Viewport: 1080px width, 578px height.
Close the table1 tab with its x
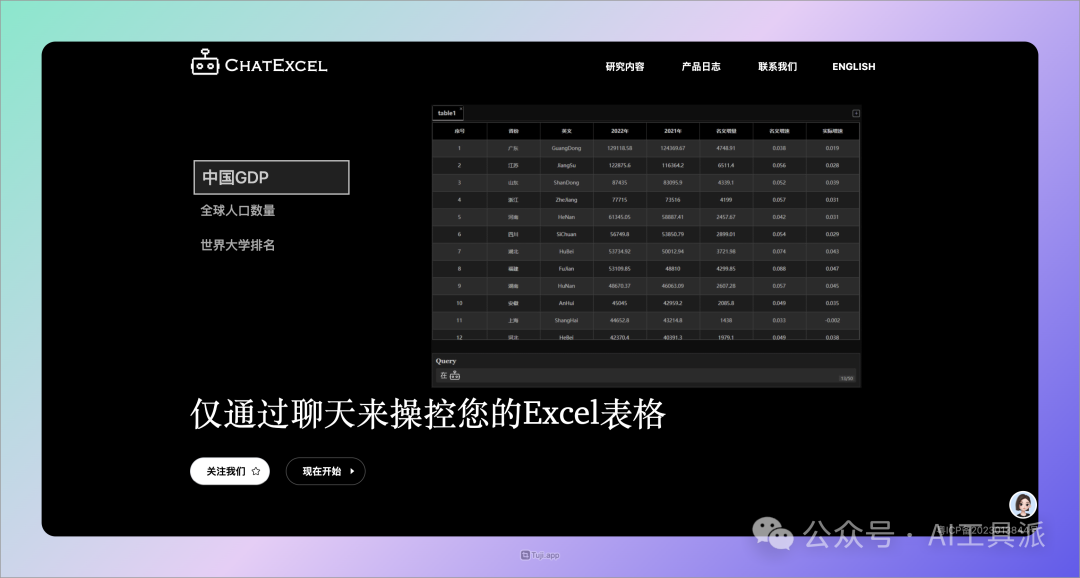(x=461, y=109)
